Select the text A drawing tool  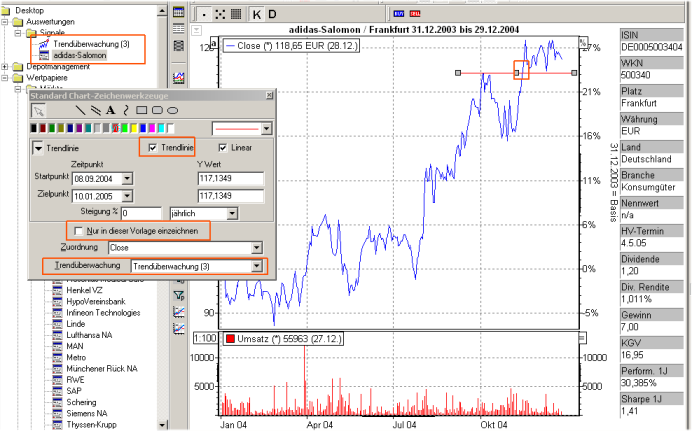pos(110,110)
